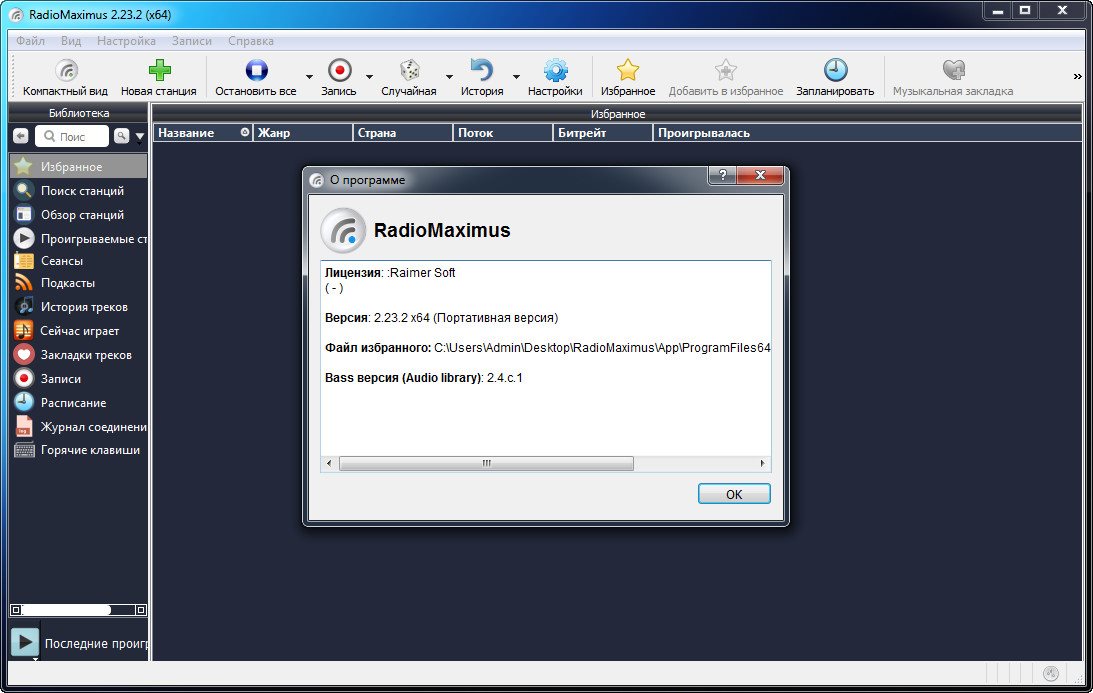Open dropdown arrow next to История
The width and height of the screenshot is (1093, 693).
(517, 77)
